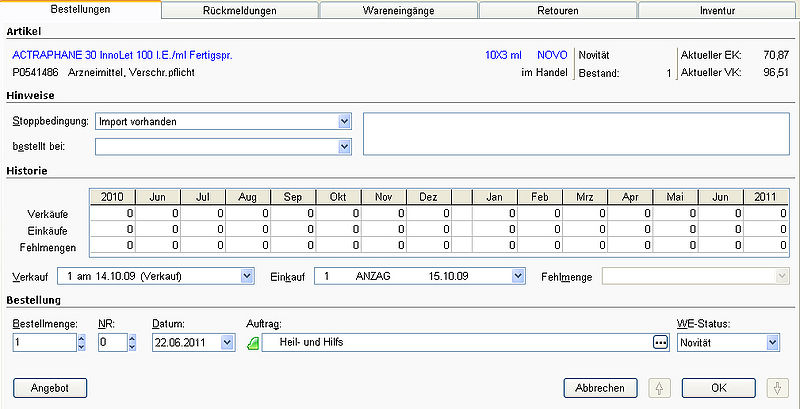
Task: Click the Mrz column header
Action: pyautogui.click(x=585, y=197)
